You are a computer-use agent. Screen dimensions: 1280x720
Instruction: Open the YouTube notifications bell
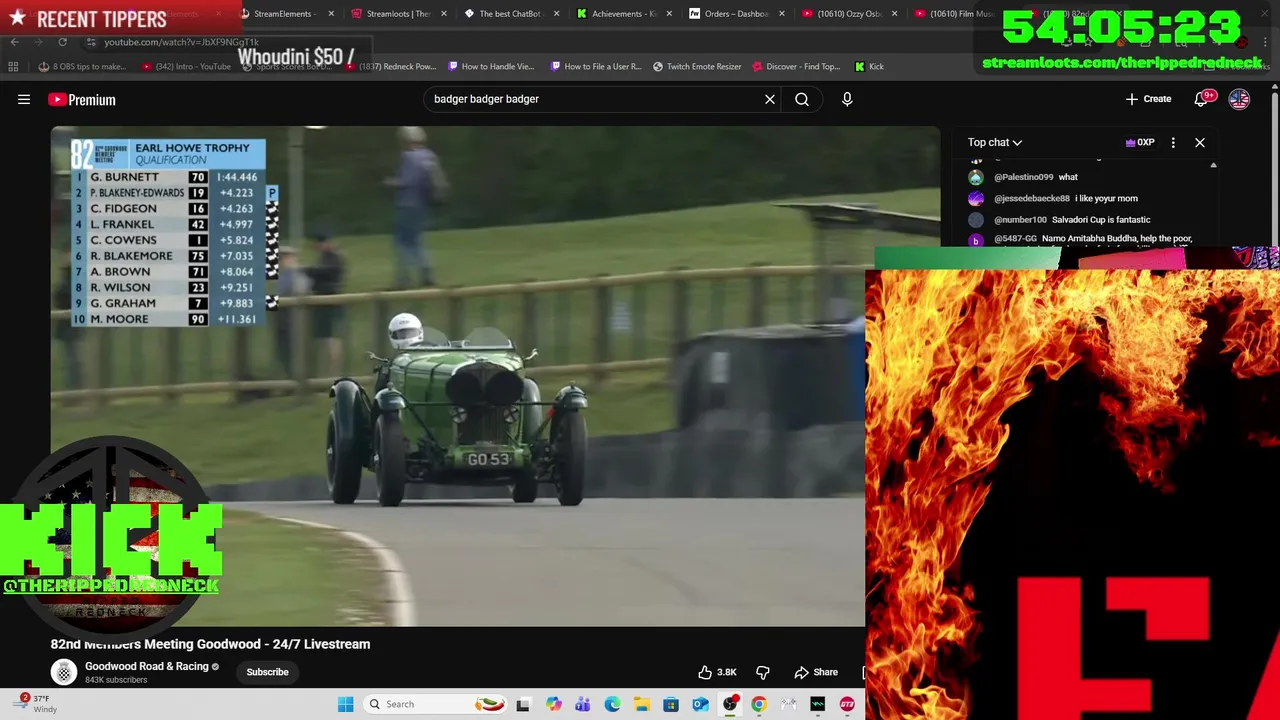point(1201,99)
